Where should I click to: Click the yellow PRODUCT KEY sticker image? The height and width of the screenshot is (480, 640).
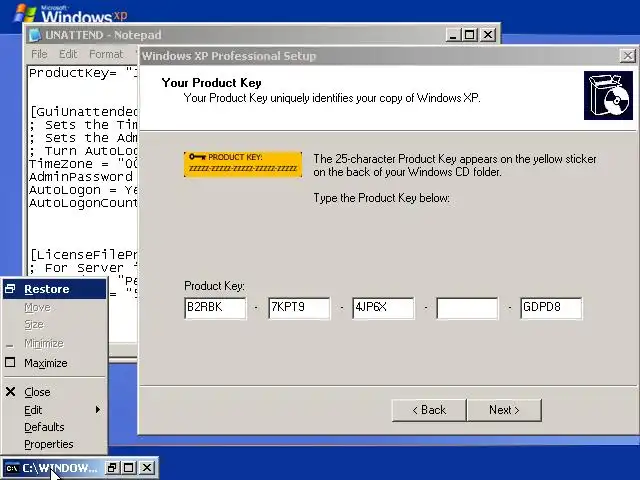point(243,164)
